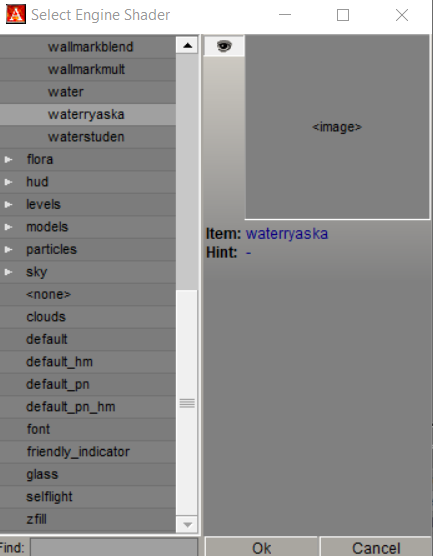Image resolution: width=433 pixels, height=556 pixels.
Task: Choose the default_pn_hm shader
Action: (88, 407)
